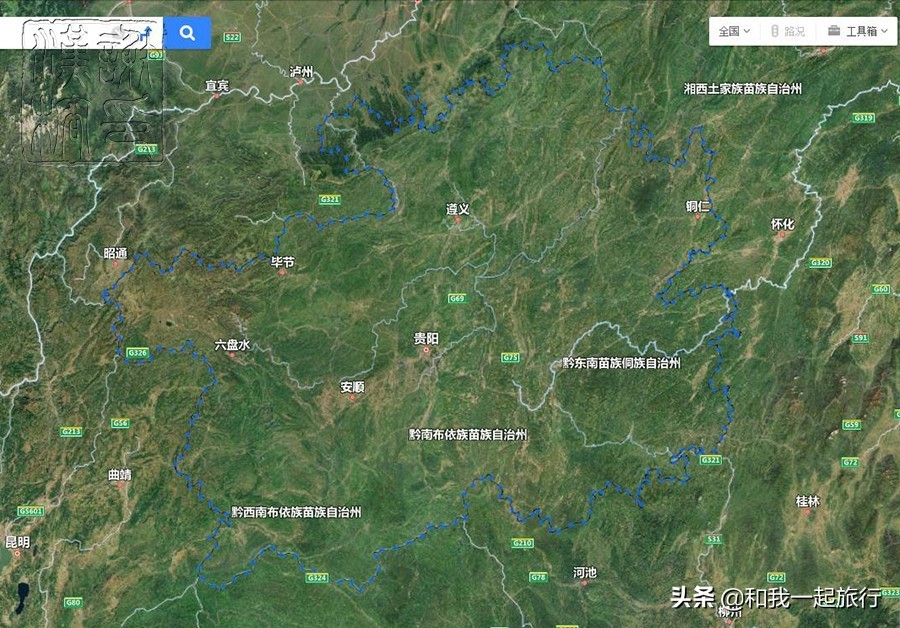Click the briefcase toolbox icon
900x628 pixels.
click(834, 30)
